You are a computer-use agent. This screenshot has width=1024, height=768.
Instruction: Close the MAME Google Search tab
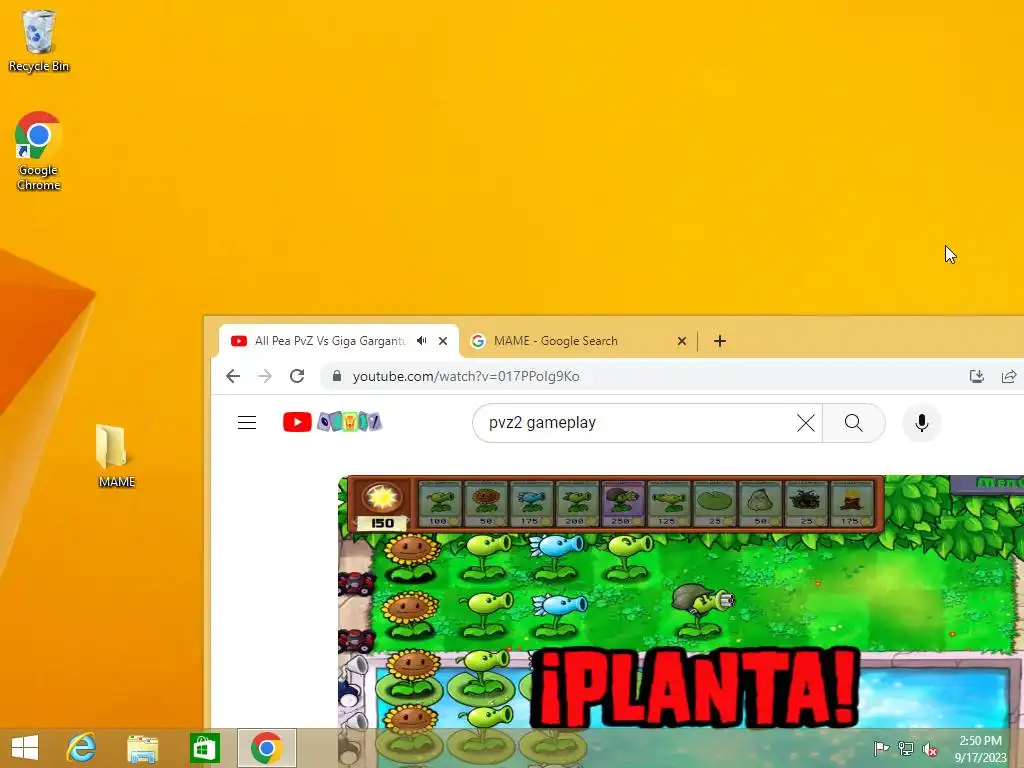(x=682, y=341)
